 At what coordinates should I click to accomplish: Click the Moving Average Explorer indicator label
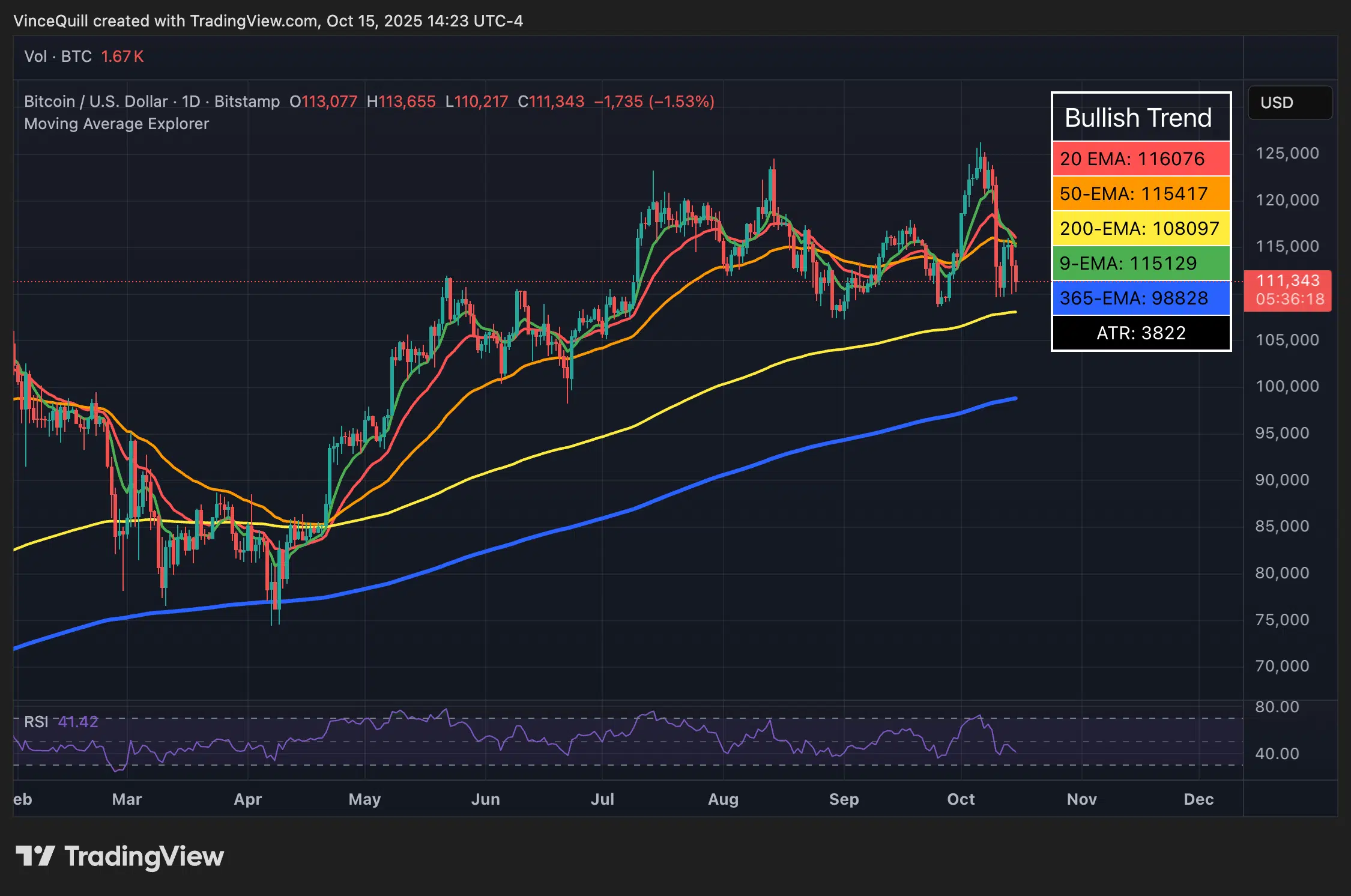116,124
